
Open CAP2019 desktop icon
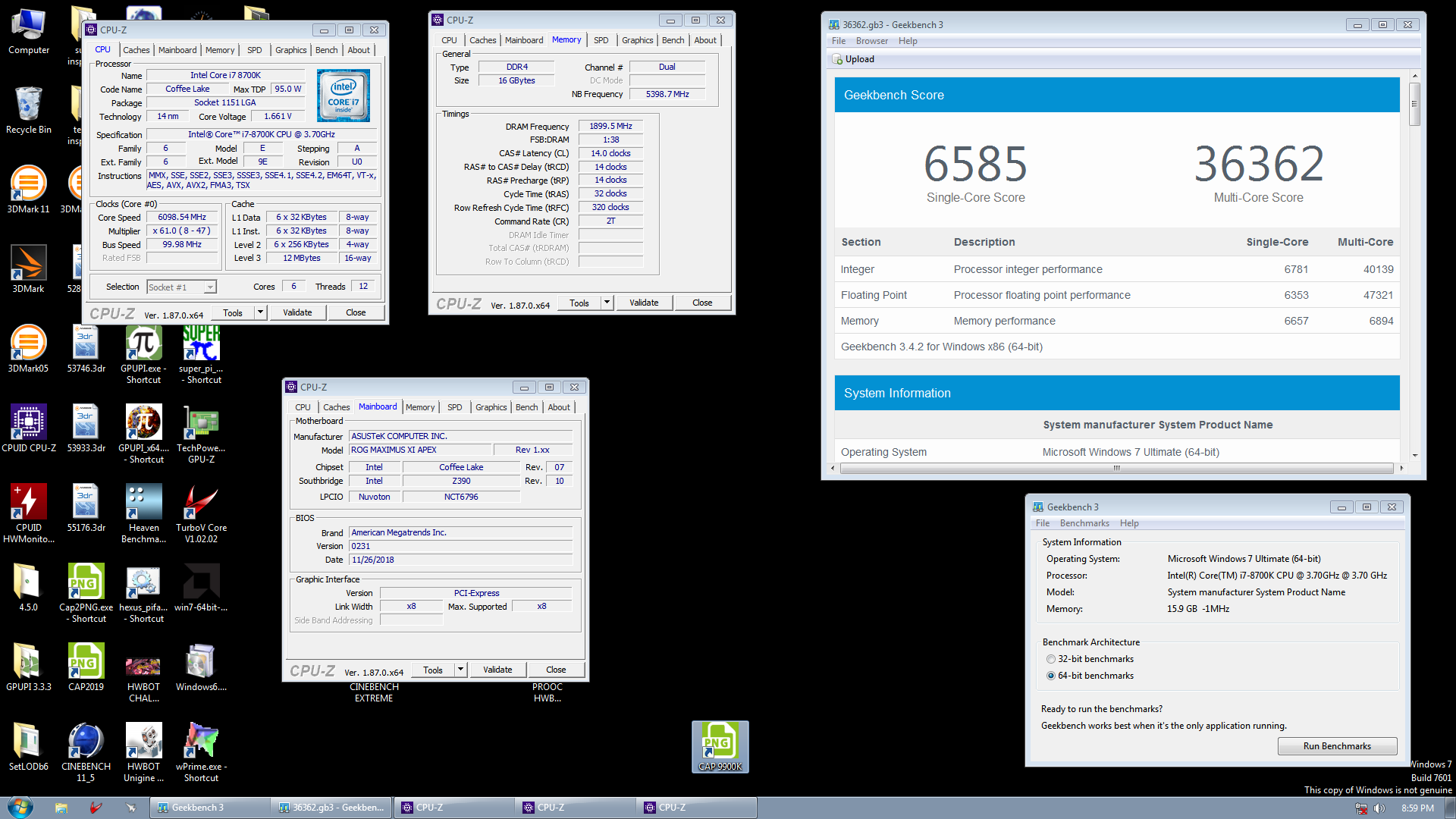point(86,667)
